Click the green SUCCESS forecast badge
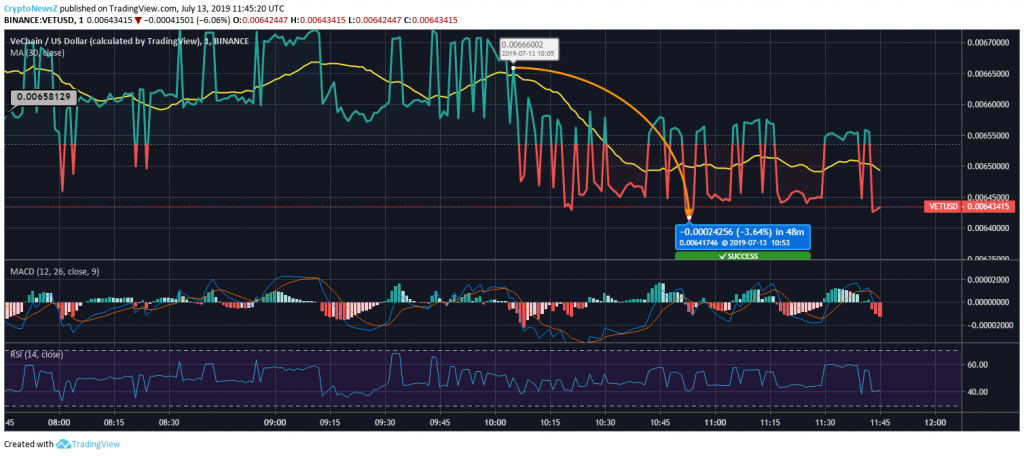Viewport: 1024px width, 456px height. pyautogui.click(x=743, y=256)
